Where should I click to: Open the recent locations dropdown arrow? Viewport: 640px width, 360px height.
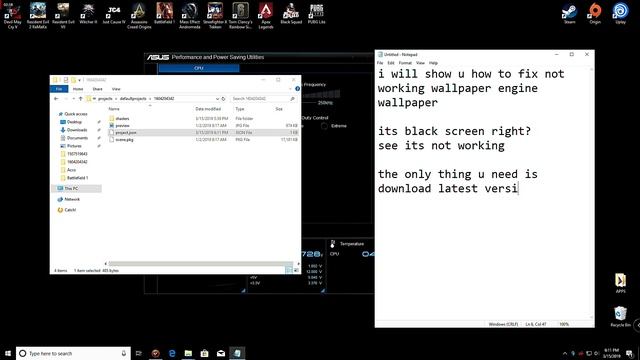tap(73, 99)
